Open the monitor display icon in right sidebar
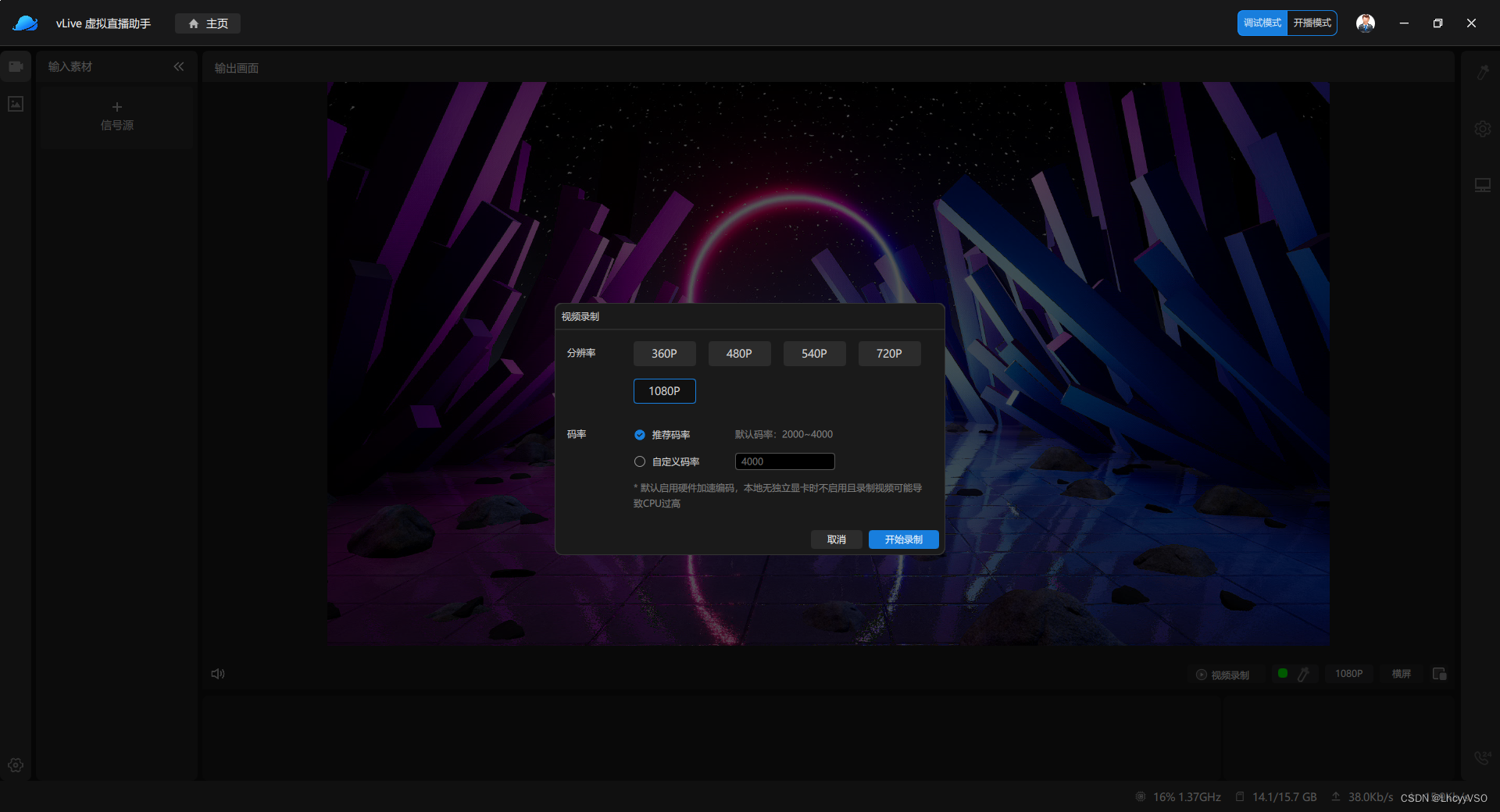Screen dimensions: 1500x812 point(1483,185)
